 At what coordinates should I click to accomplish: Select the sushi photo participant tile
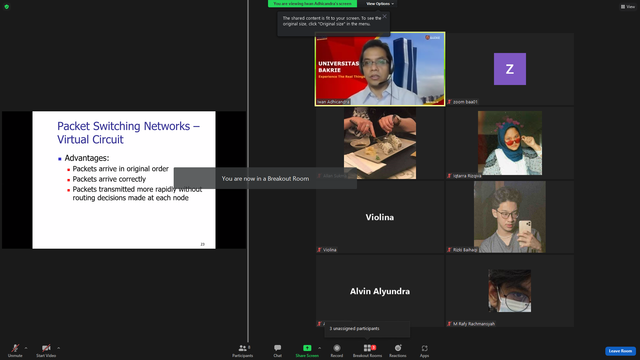(x=380, y=143)
